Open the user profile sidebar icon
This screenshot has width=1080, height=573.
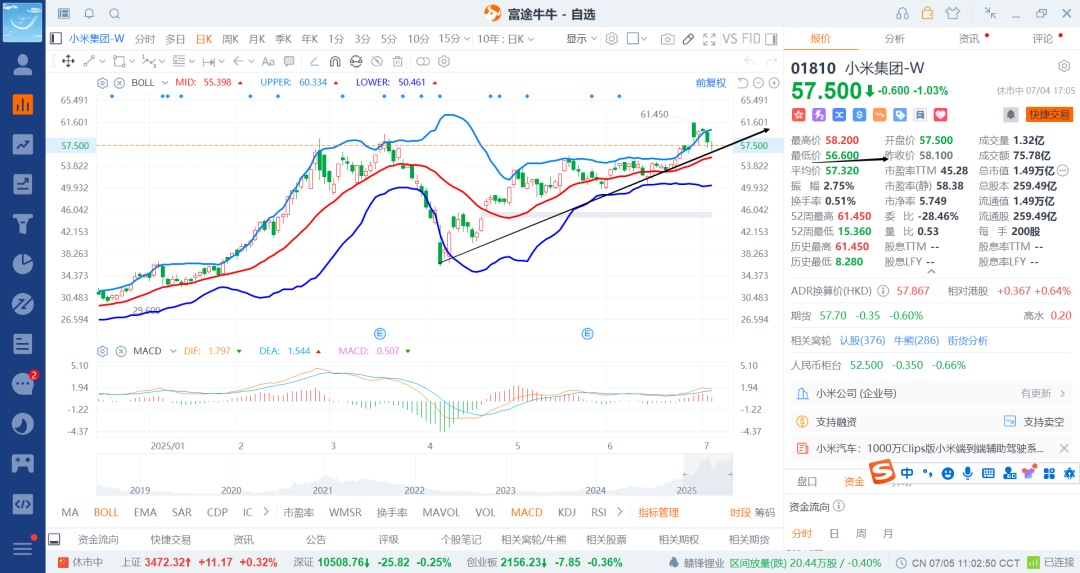[23, 64]
